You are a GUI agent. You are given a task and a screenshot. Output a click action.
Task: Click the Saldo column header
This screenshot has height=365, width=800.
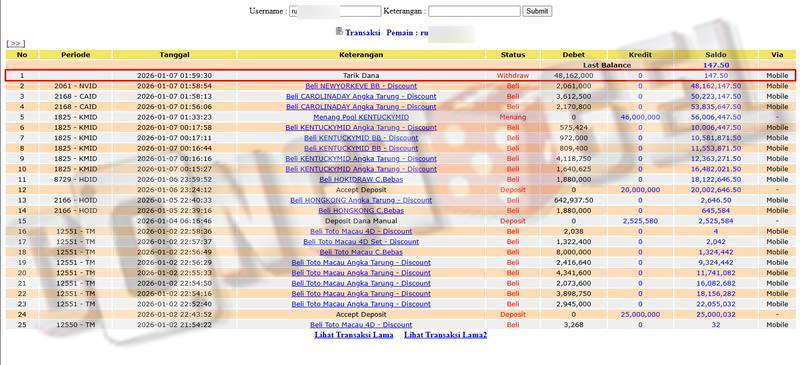pyautogui.click(x=716, y=55)
